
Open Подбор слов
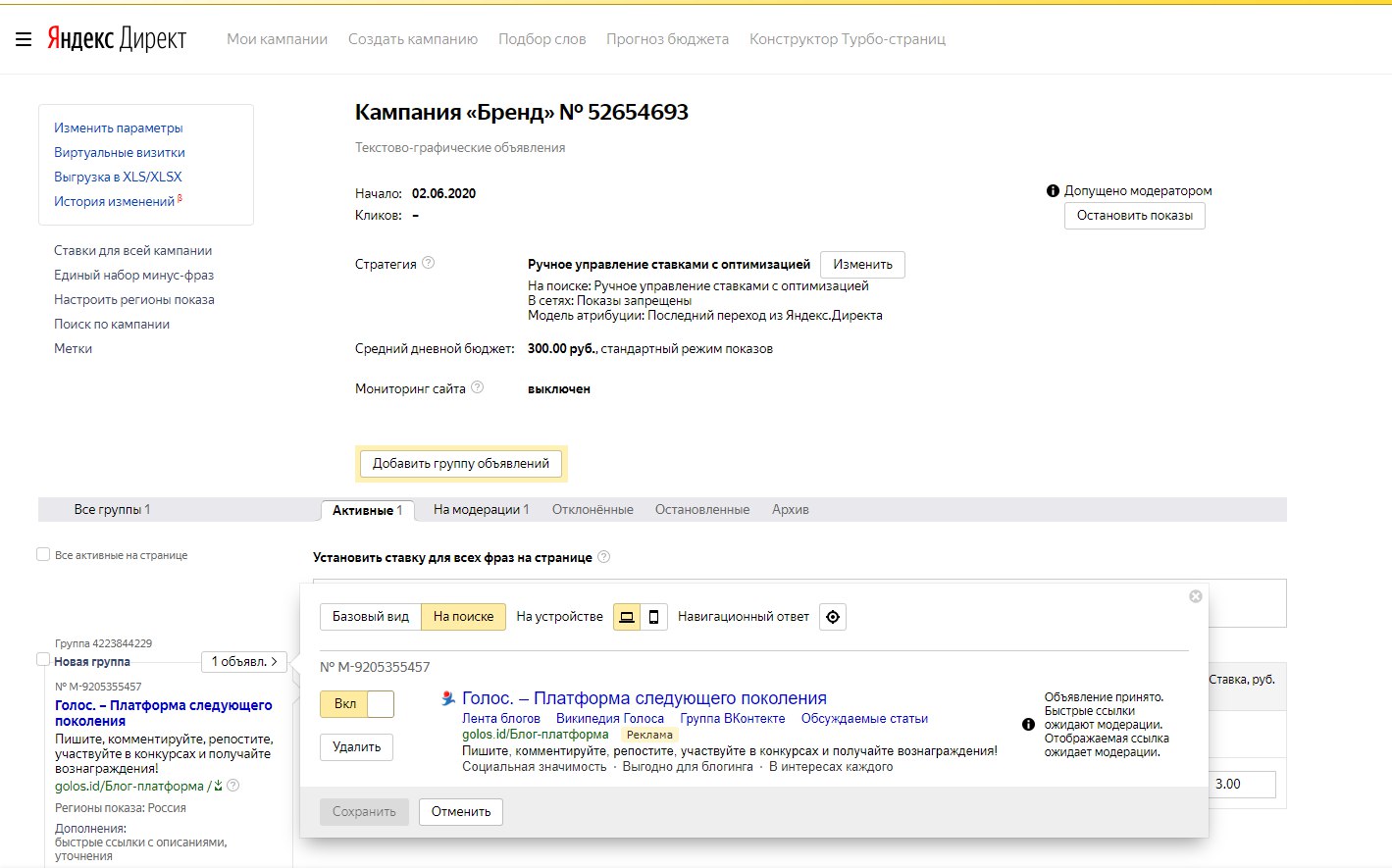tap(542, 39)
